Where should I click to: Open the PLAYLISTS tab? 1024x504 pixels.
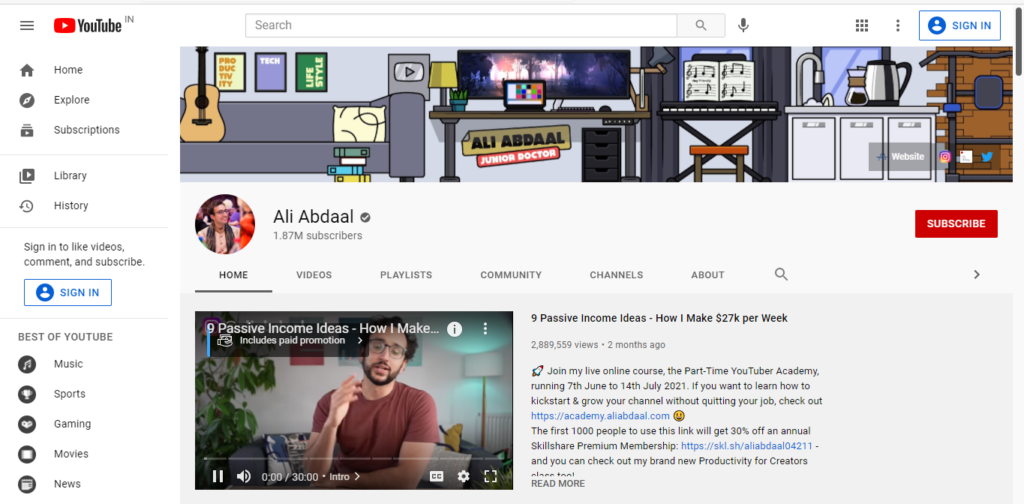pos(406,275)
